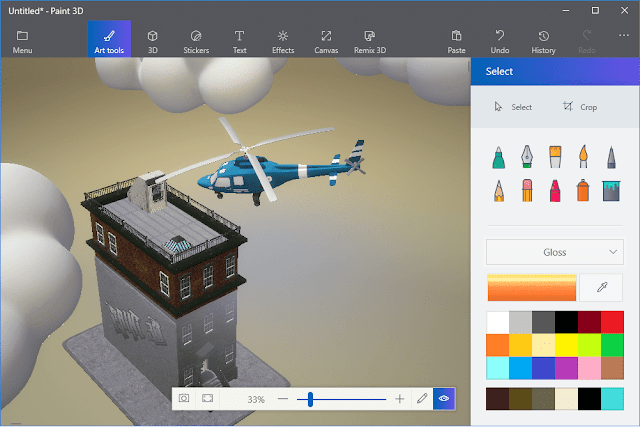The image size is (640, 427).
Task: Toggle the 2D edit pencil button
Action: tap(422, 398)
